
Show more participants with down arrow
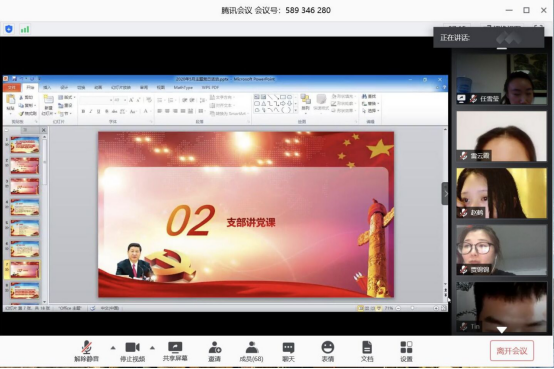coord(502,330)
